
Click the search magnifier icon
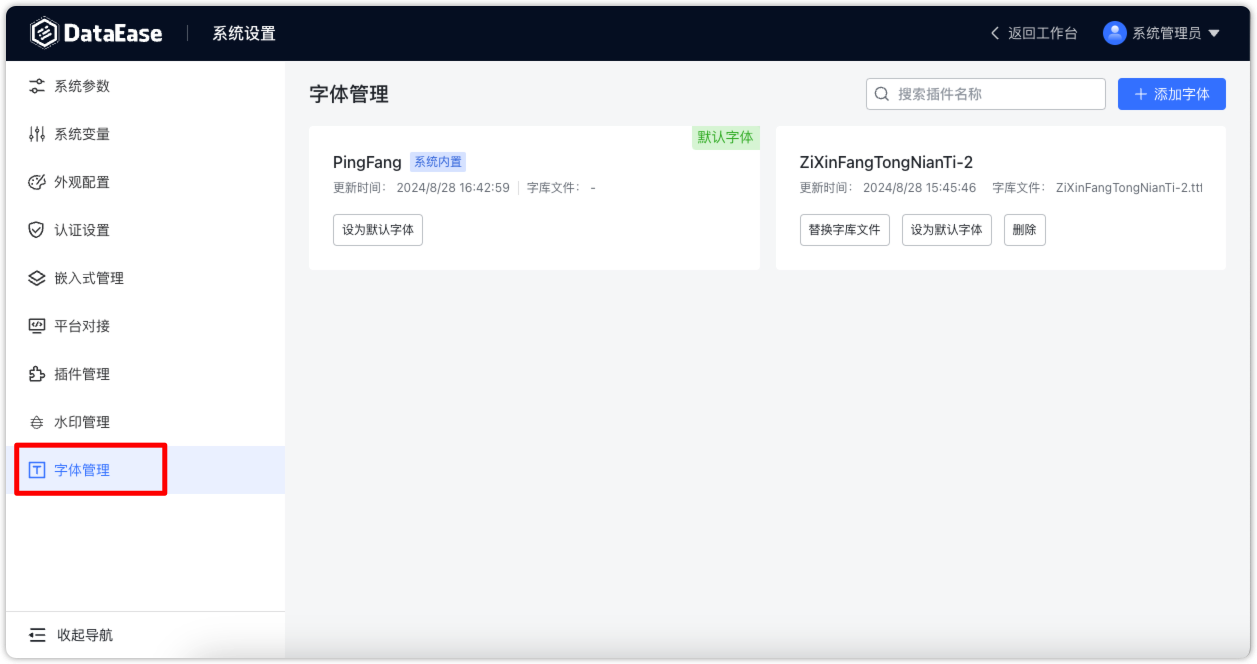(881, 93)
